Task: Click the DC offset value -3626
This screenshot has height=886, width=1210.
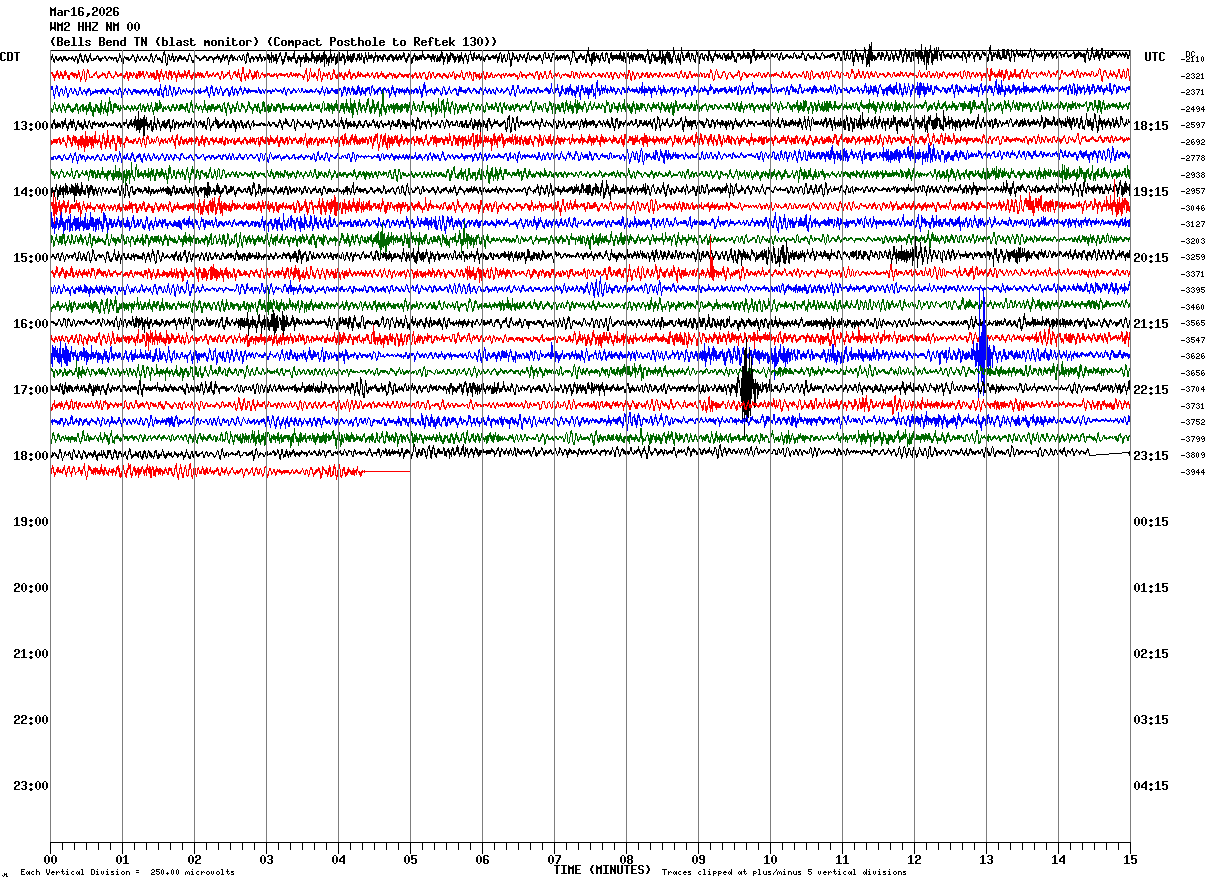Action: [x=1193, y=356]
